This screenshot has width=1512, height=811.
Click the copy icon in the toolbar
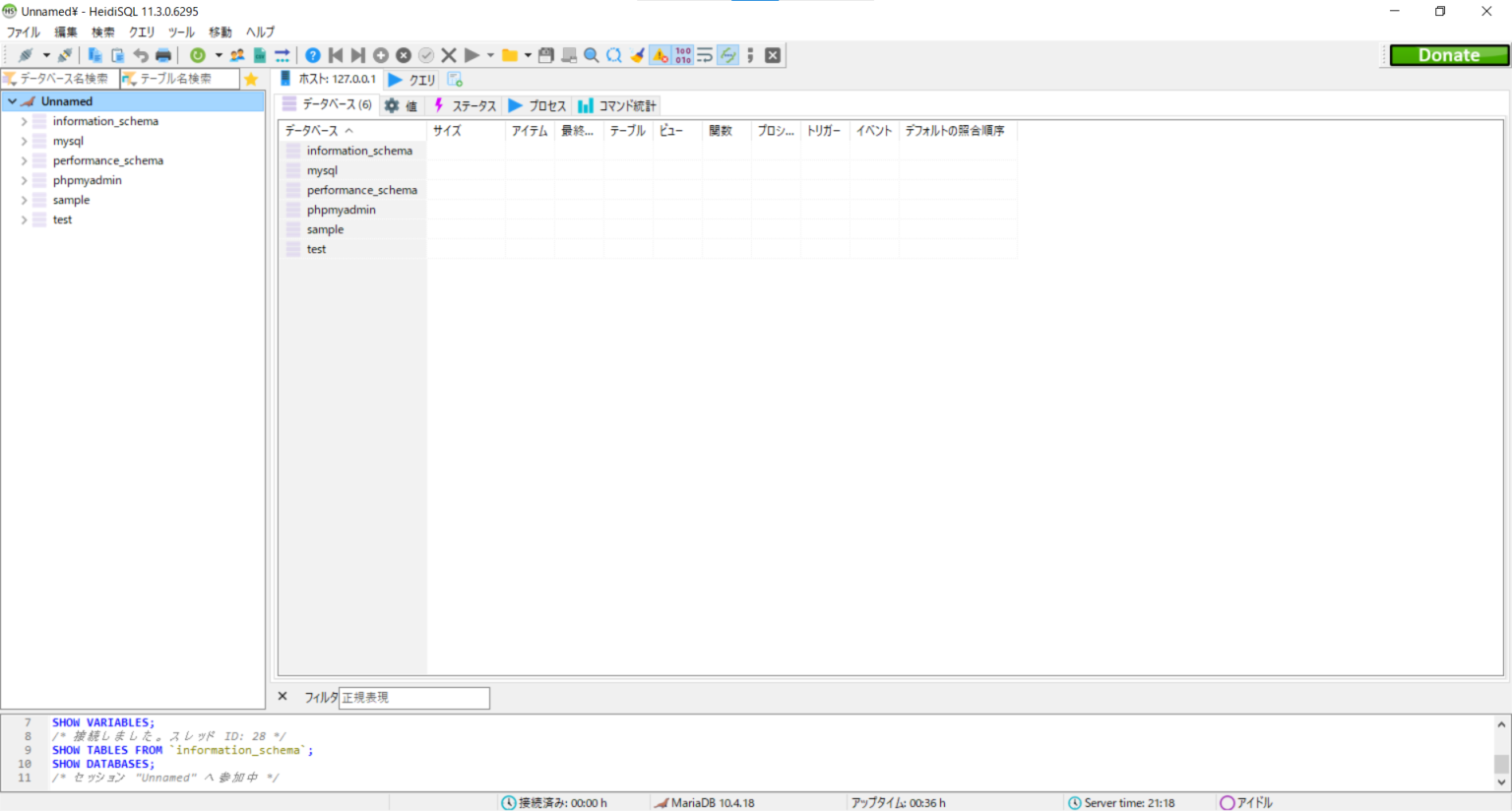pyautogui.click(x=94, y=55)
